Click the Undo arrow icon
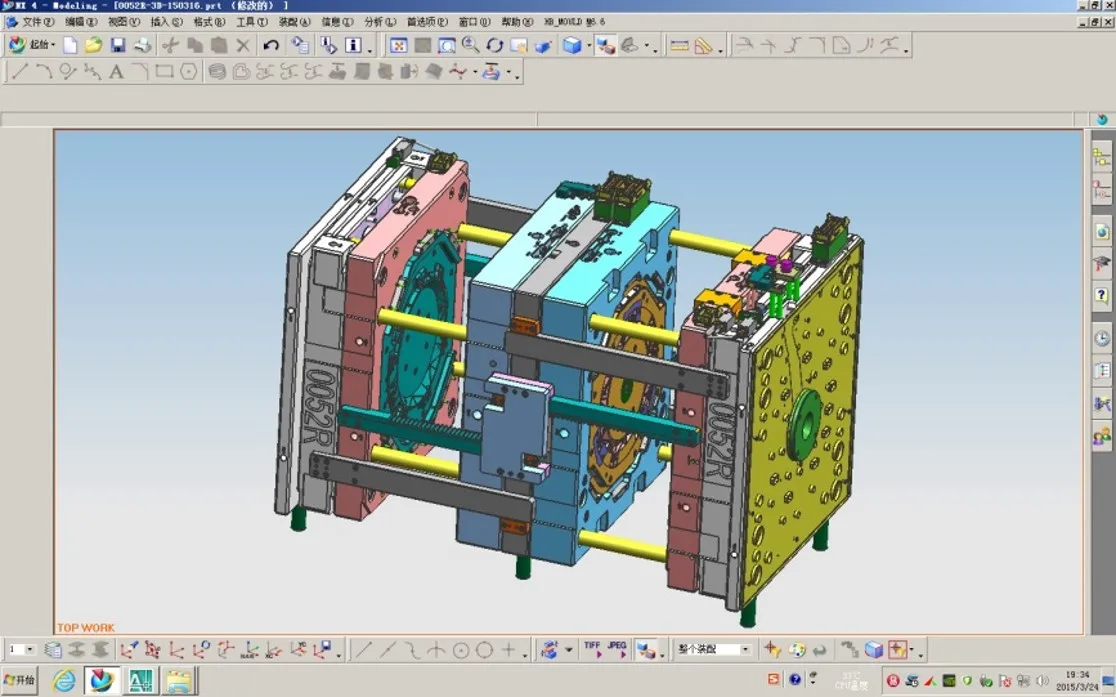This screenshot has width=1116, height=697. 271,45
